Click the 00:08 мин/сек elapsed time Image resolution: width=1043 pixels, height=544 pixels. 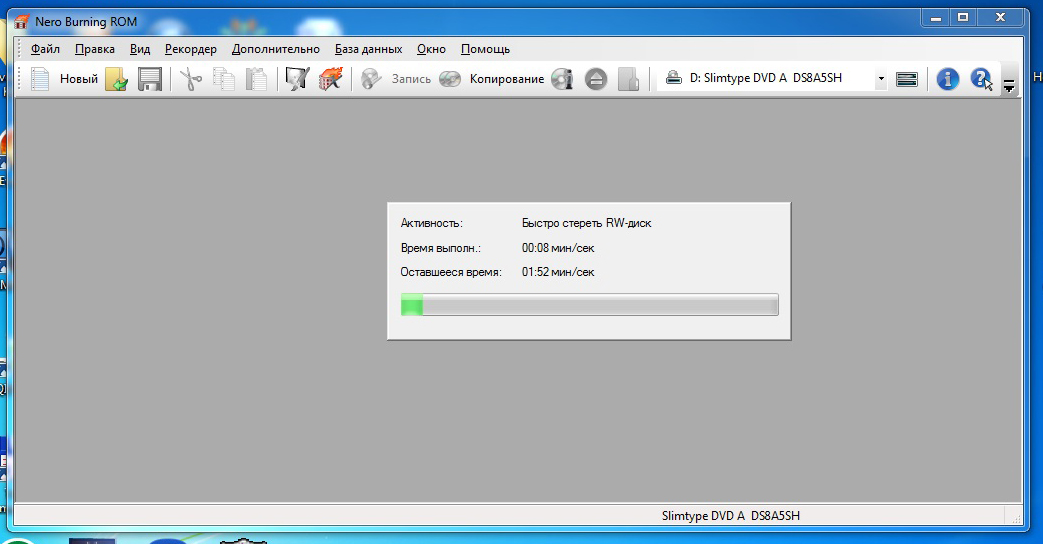click(x=558, y=248)
